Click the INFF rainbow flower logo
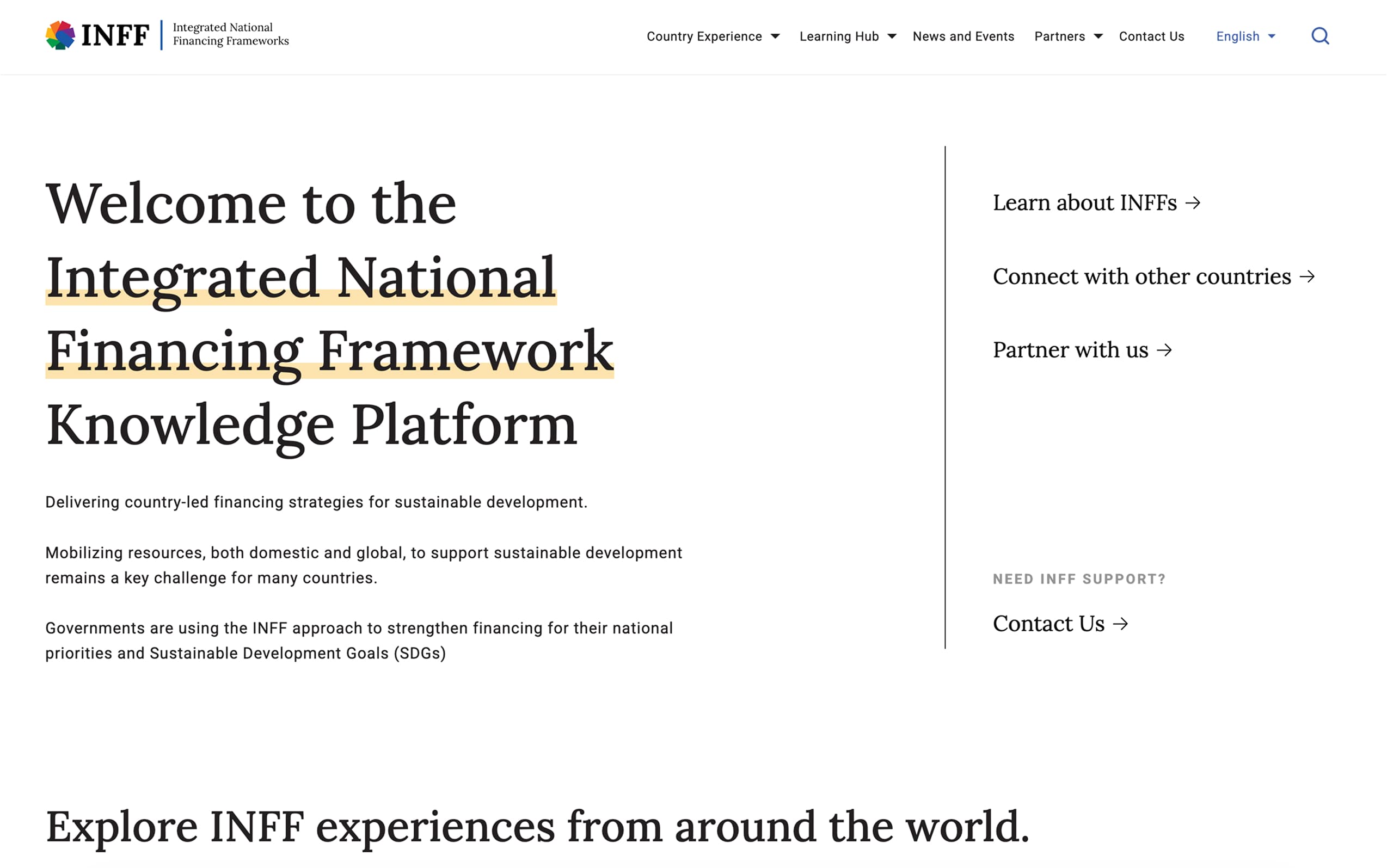This screenshot has height=868, width=1387. 59,36
